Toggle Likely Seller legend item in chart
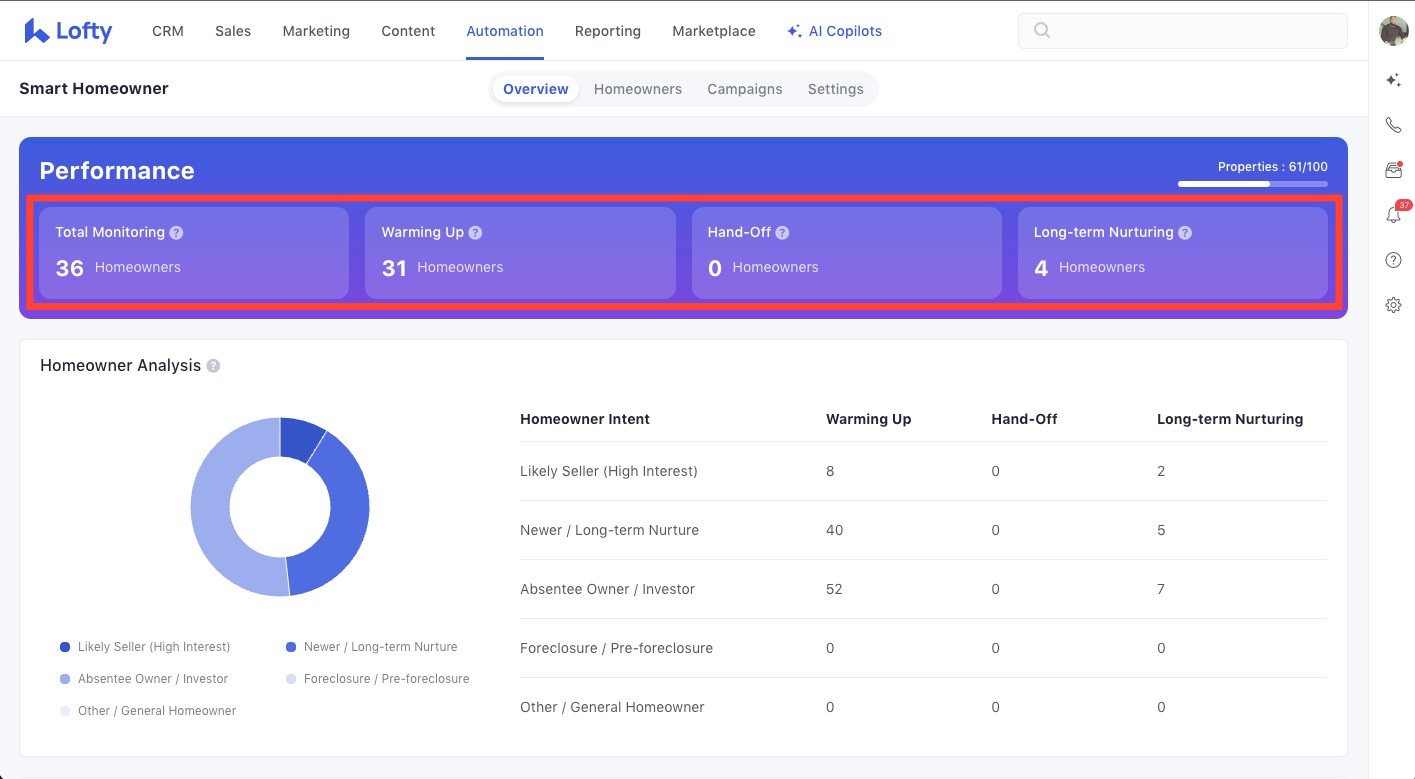Image resolution: width=1415 pixels, height=779 pixels. click(145, 647)
